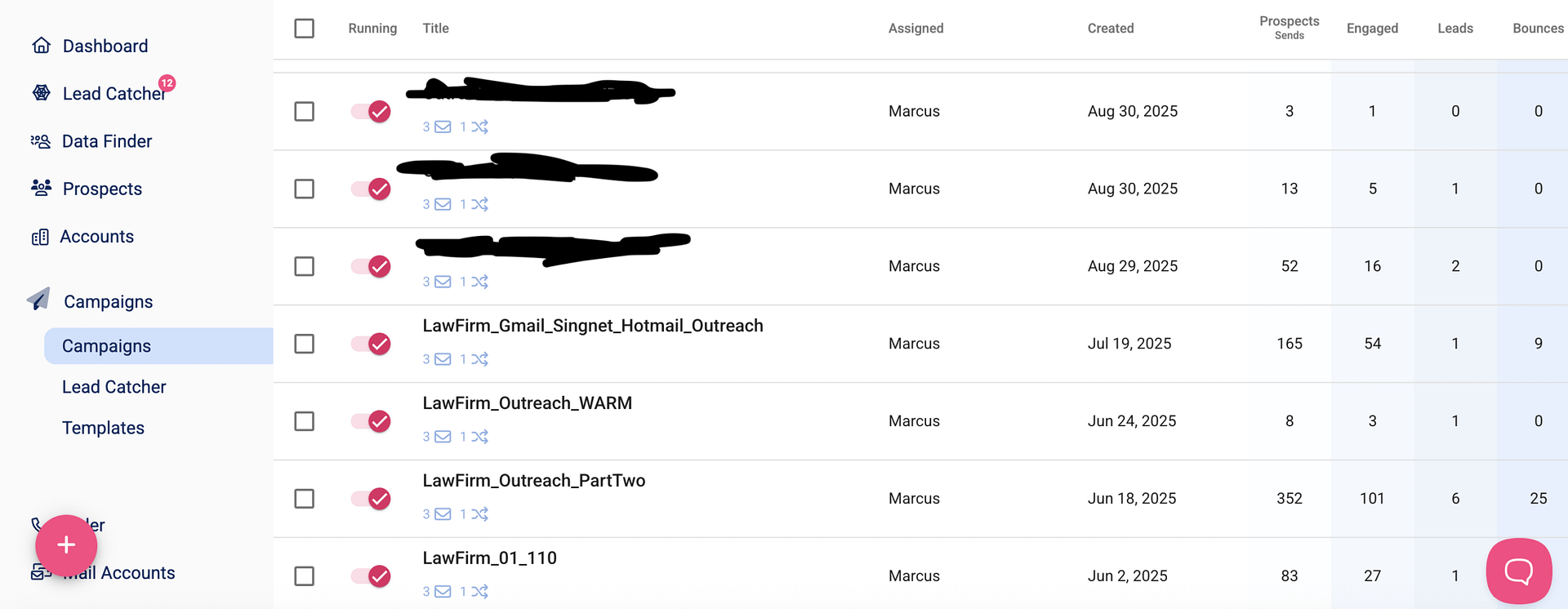Open Templates in the sidebar
The image size is (1568, 609).
point(103,428)
